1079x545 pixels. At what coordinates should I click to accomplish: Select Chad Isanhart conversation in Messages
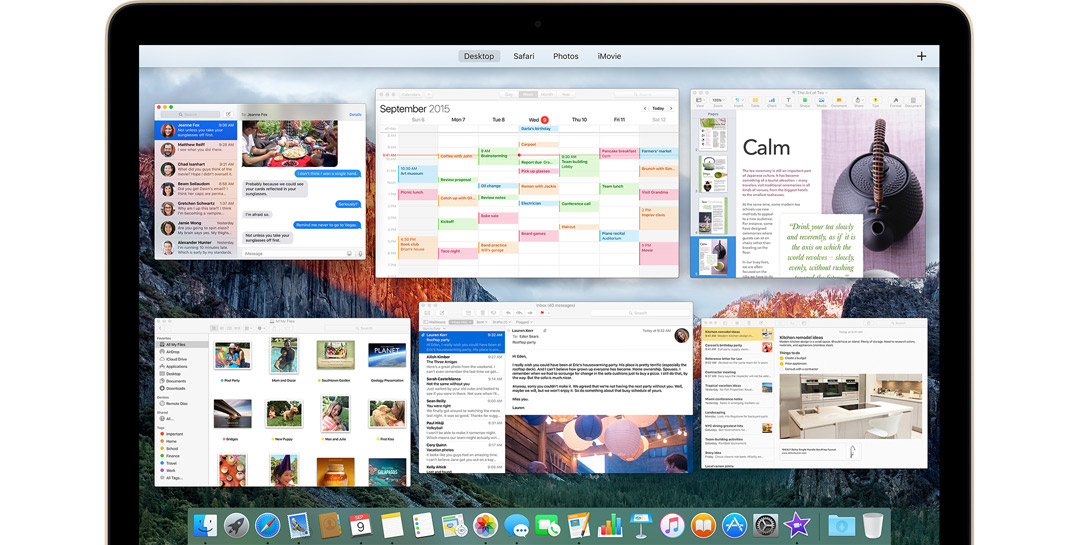[x=196, y=169]
